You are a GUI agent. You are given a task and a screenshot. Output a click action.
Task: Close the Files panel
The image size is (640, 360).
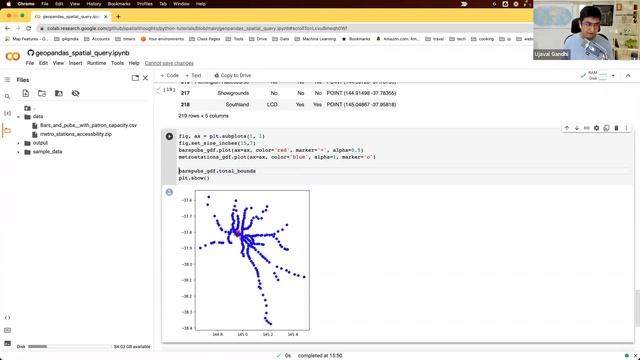(x=145, y=78)
